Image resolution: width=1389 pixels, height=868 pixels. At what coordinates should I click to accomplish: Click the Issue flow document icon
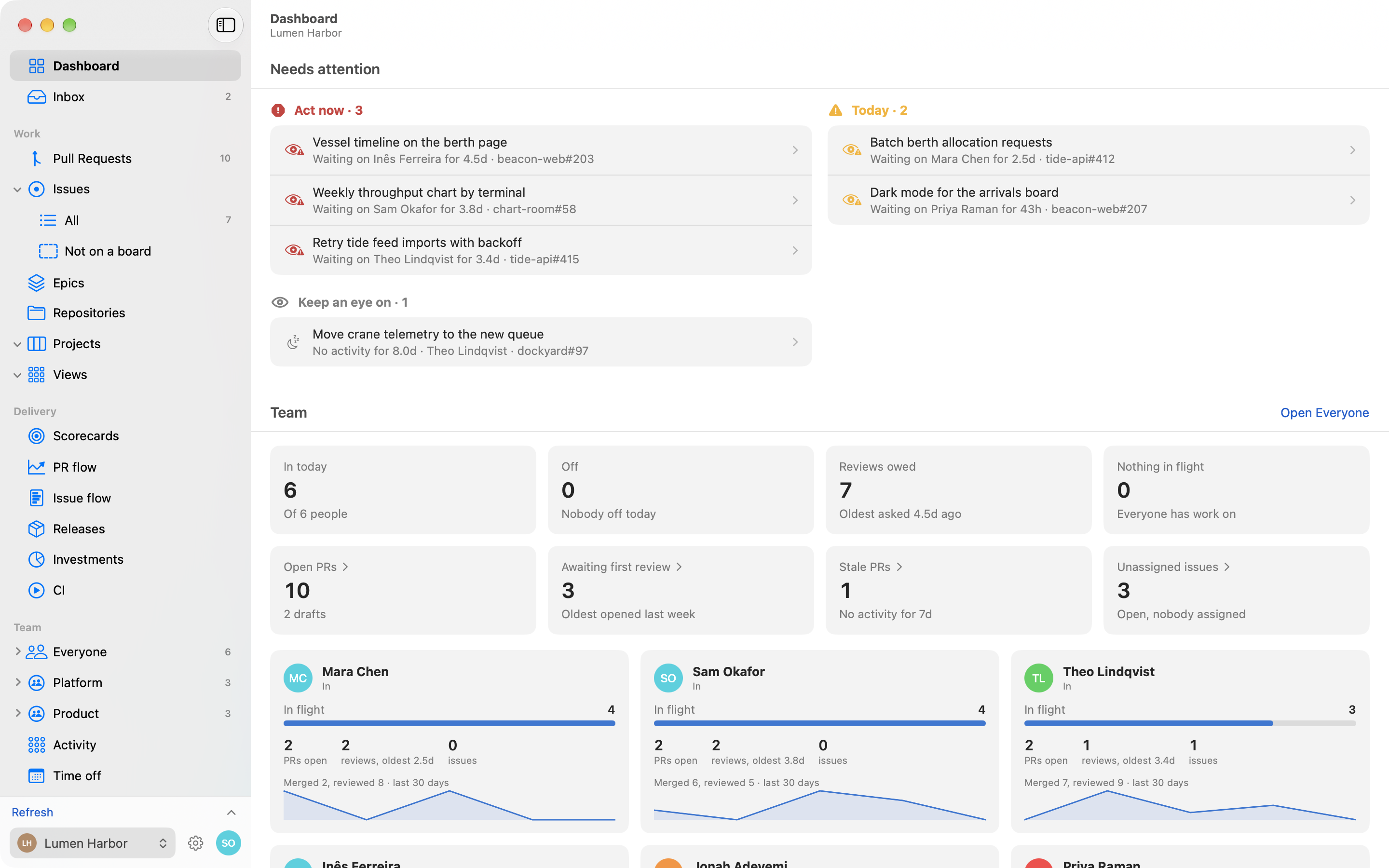[37, 498]
